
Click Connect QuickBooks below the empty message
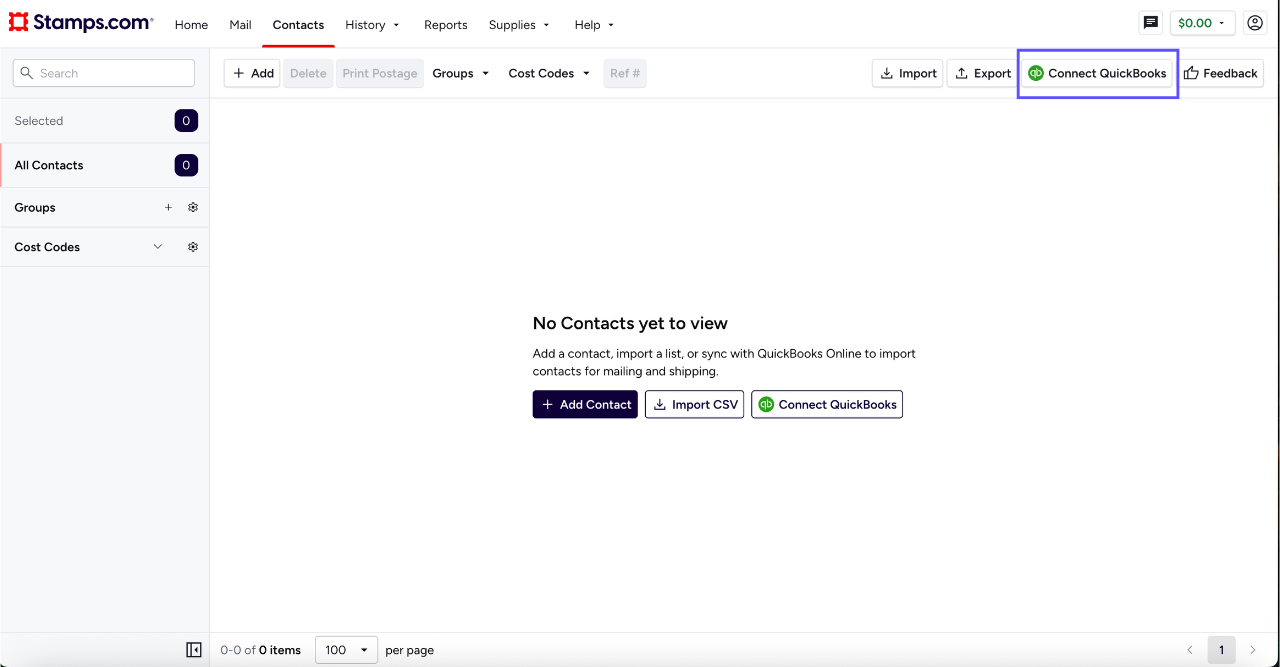(x=827, y=404)
